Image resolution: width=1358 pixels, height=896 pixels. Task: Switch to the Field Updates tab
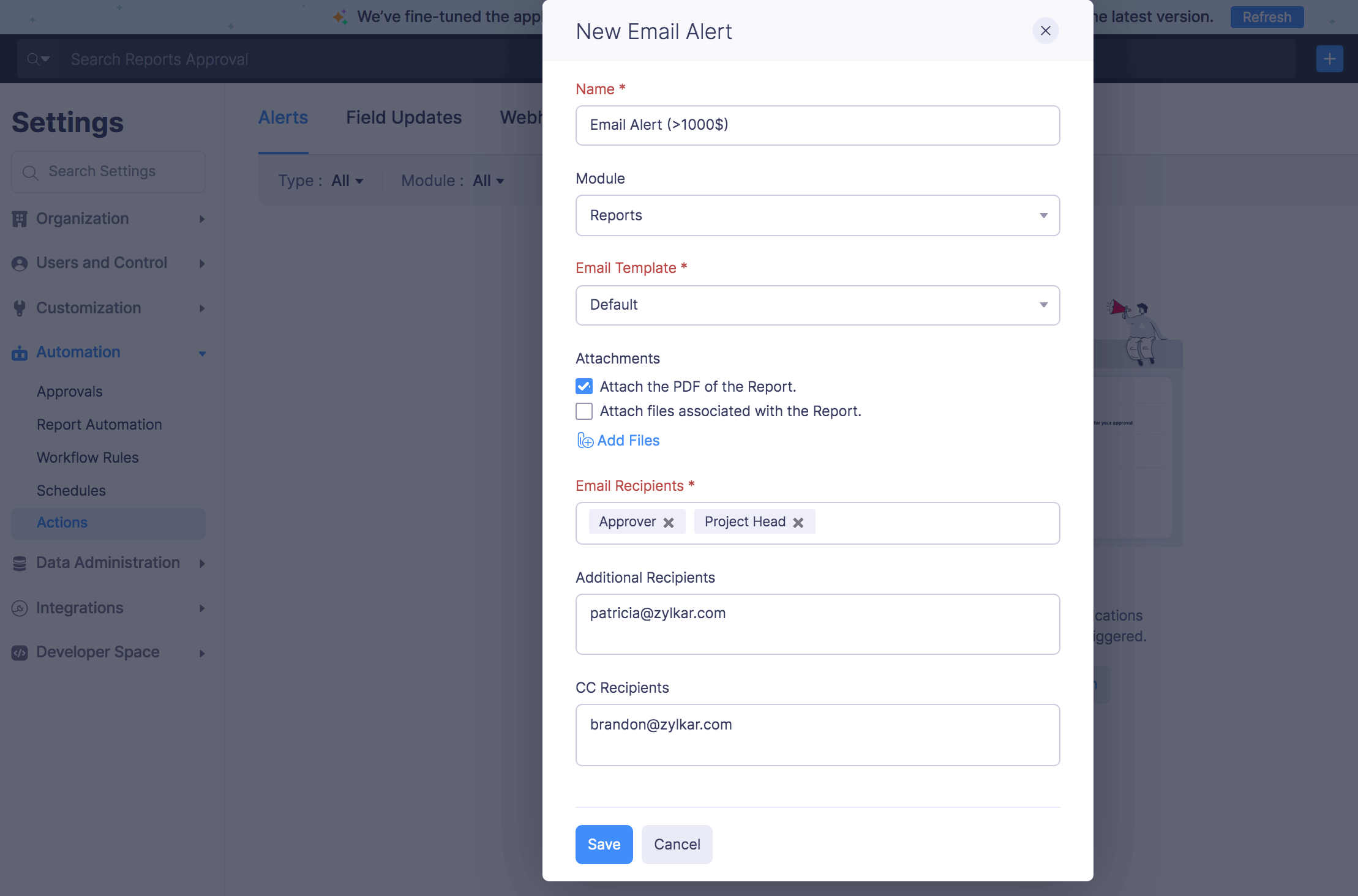pos(403,118)
